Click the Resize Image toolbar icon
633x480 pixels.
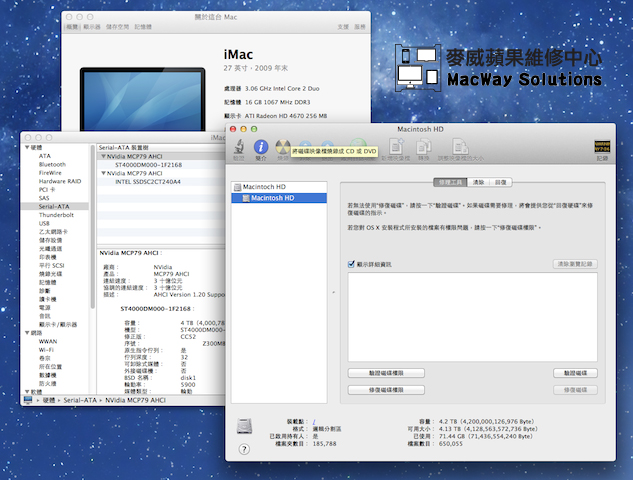click(x=460, y=146)
